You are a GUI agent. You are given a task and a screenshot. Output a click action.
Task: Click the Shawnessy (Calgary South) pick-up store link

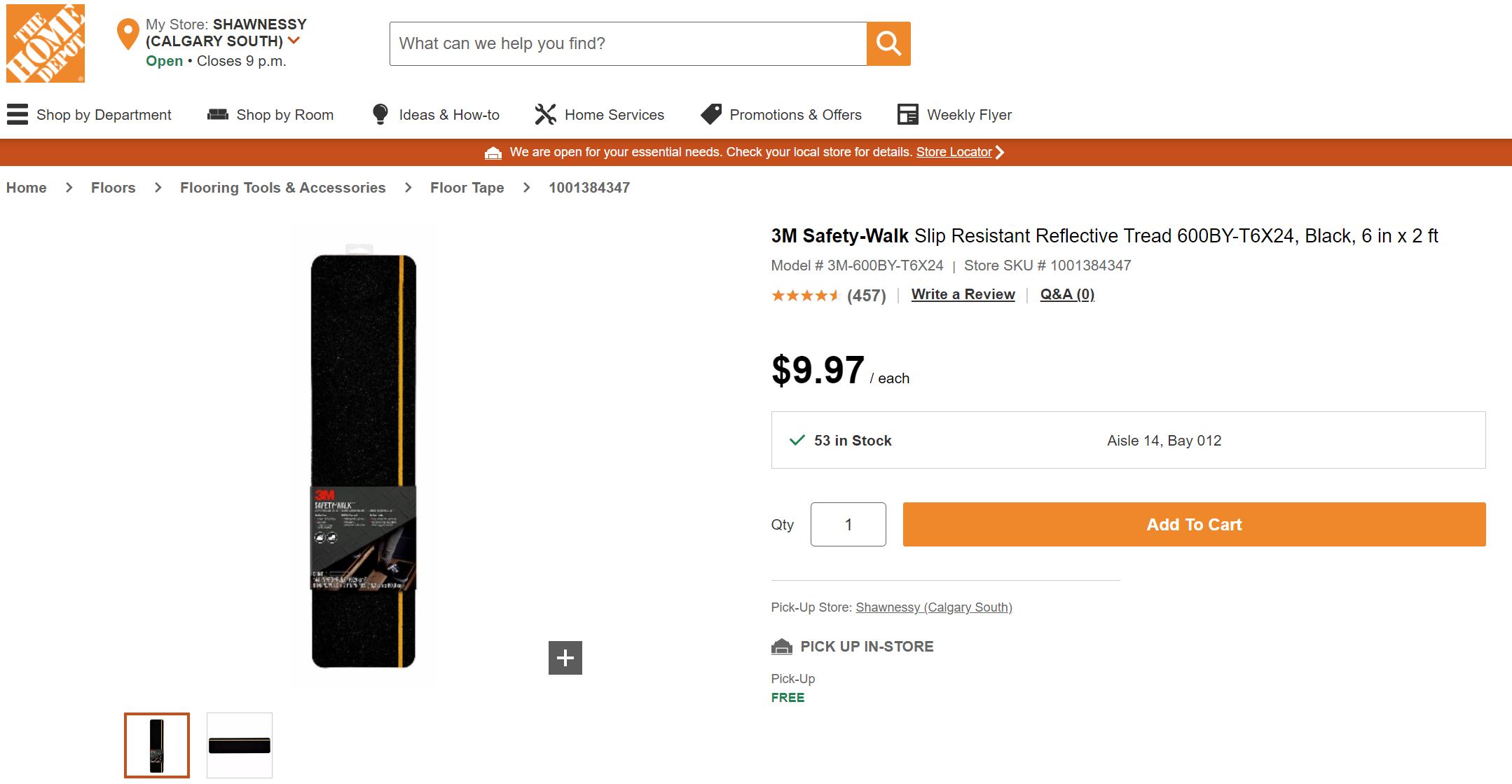point(933,607)
